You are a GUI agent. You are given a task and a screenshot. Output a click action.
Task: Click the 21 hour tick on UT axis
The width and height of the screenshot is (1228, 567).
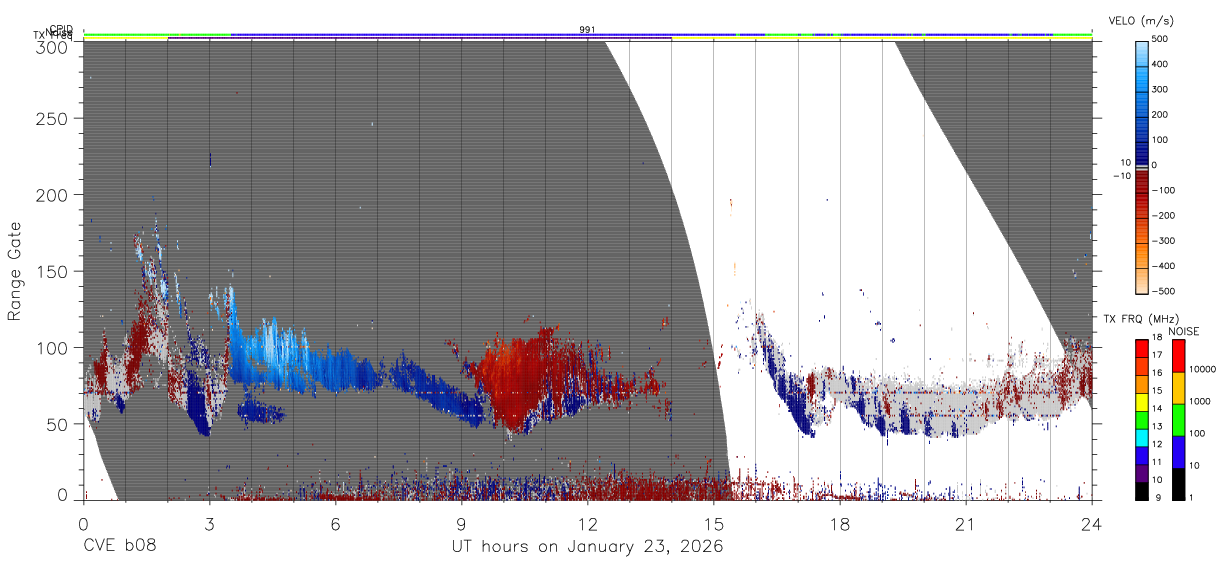pos(965,523)
